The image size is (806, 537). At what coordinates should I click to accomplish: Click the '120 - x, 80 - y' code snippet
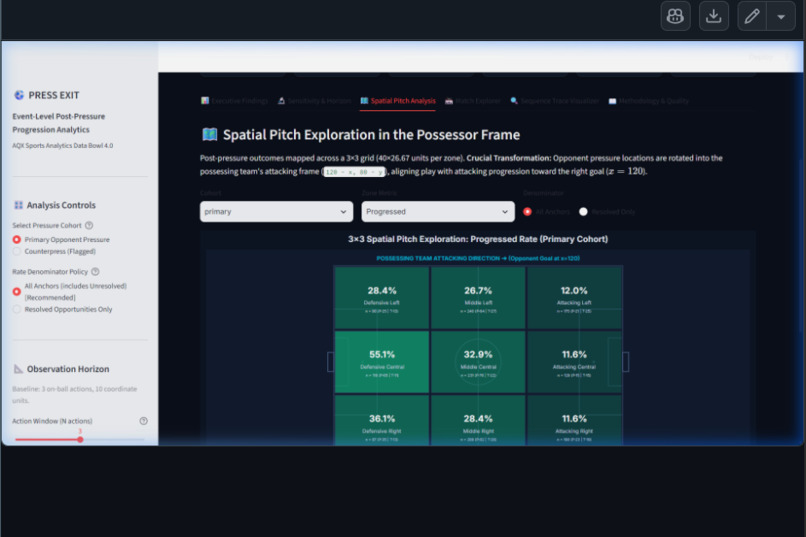pos(354,172)
